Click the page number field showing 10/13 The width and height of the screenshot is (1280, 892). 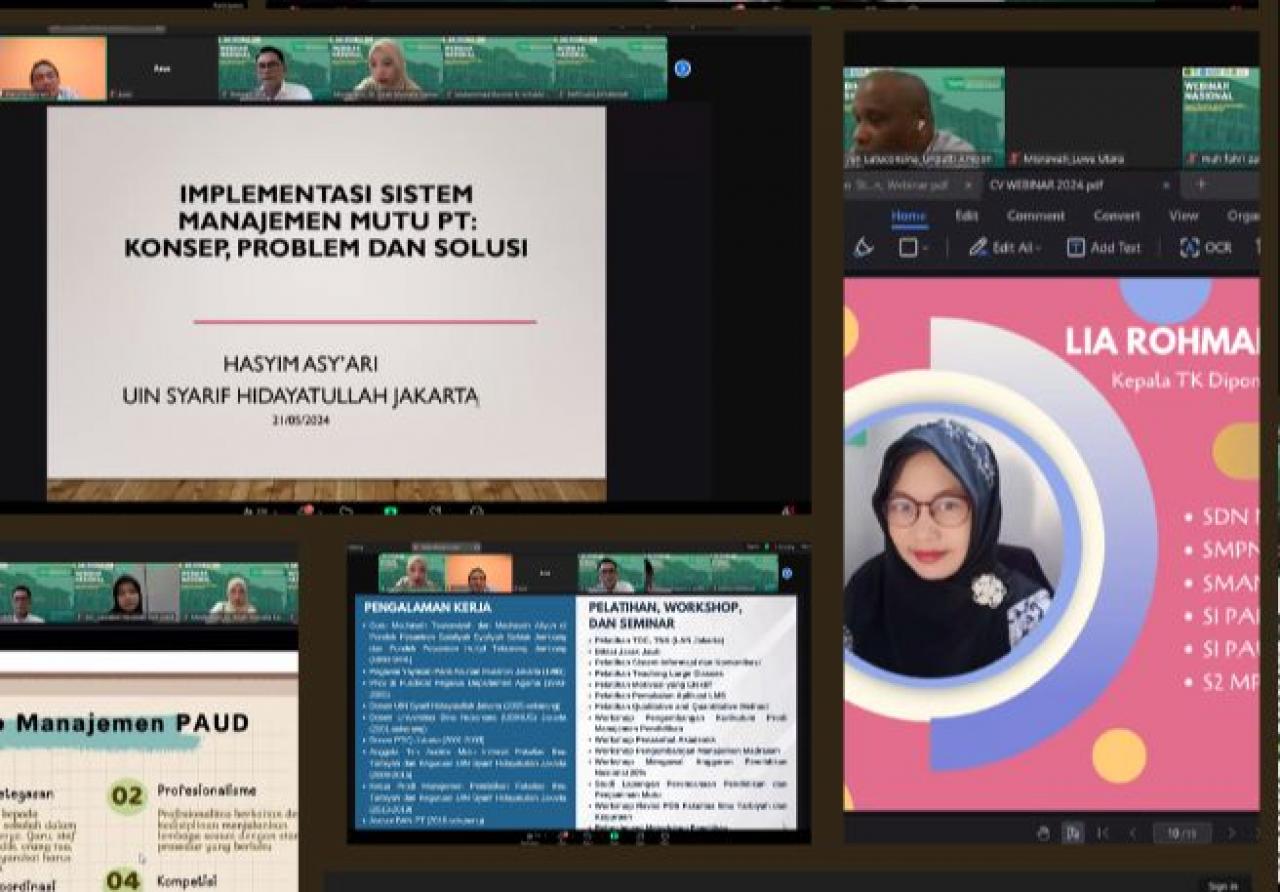click(1183, 832)
